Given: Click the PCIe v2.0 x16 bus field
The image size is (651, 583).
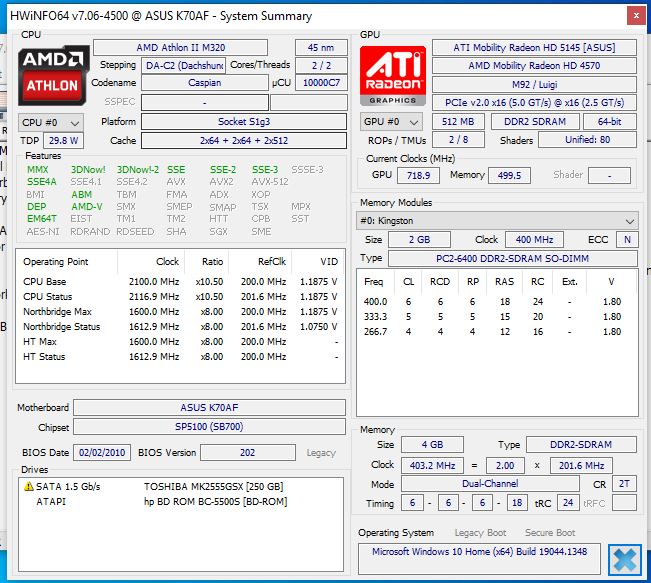Looking at the screenshot, I should click(x=534, y=103).
